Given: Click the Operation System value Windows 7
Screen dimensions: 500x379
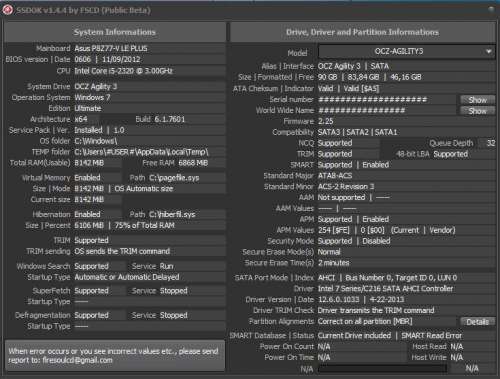Looking at the screenshot, I should 92,97.
